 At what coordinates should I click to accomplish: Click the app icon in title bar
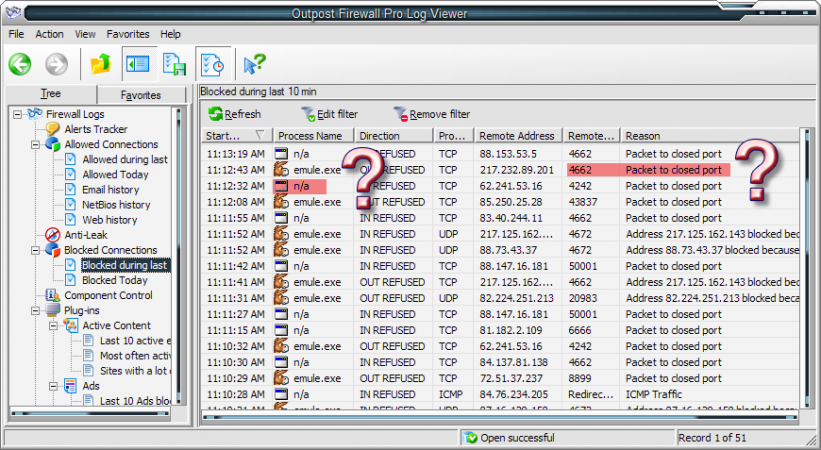(13, 12)
